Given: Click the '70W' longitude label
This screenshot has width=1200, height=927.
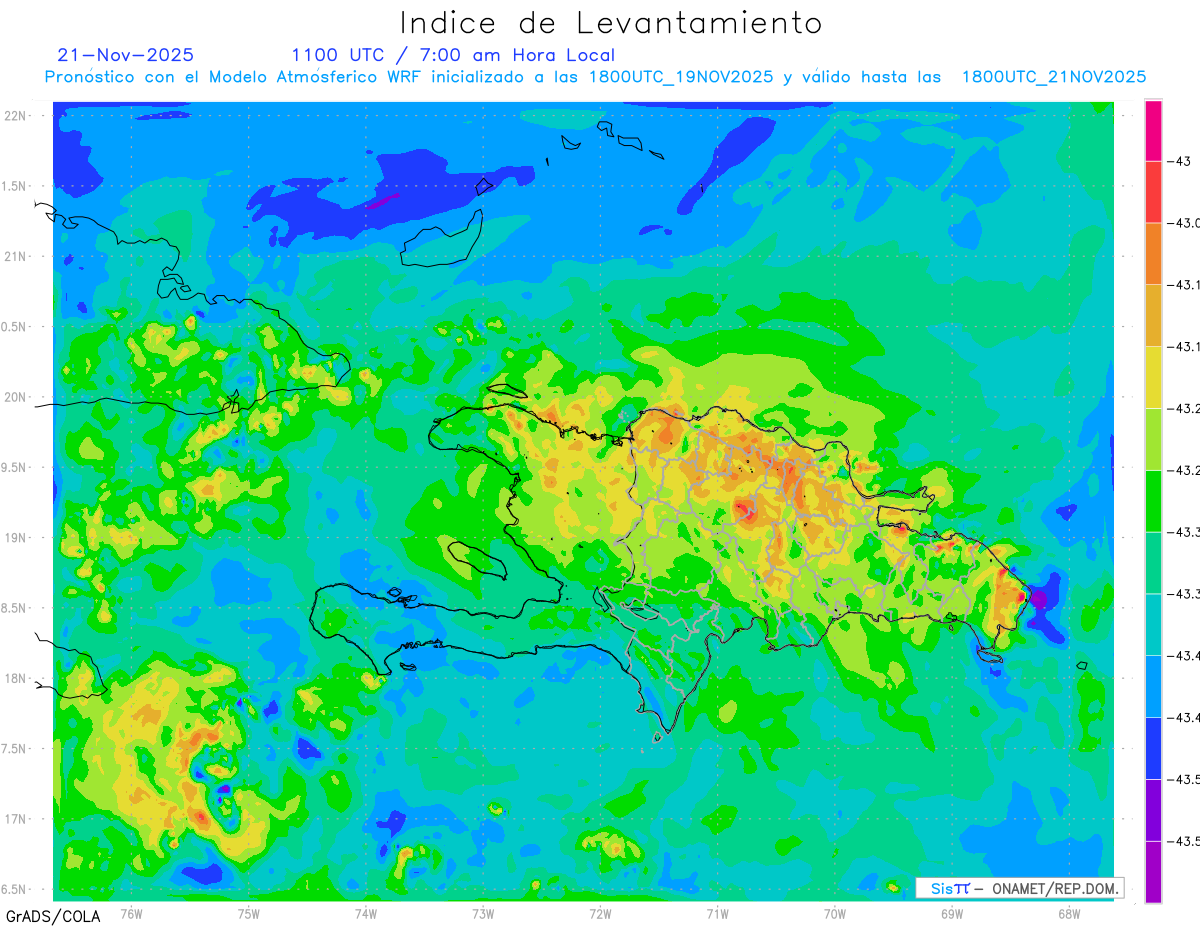Looking at the screenshot, I should [835, 913].
